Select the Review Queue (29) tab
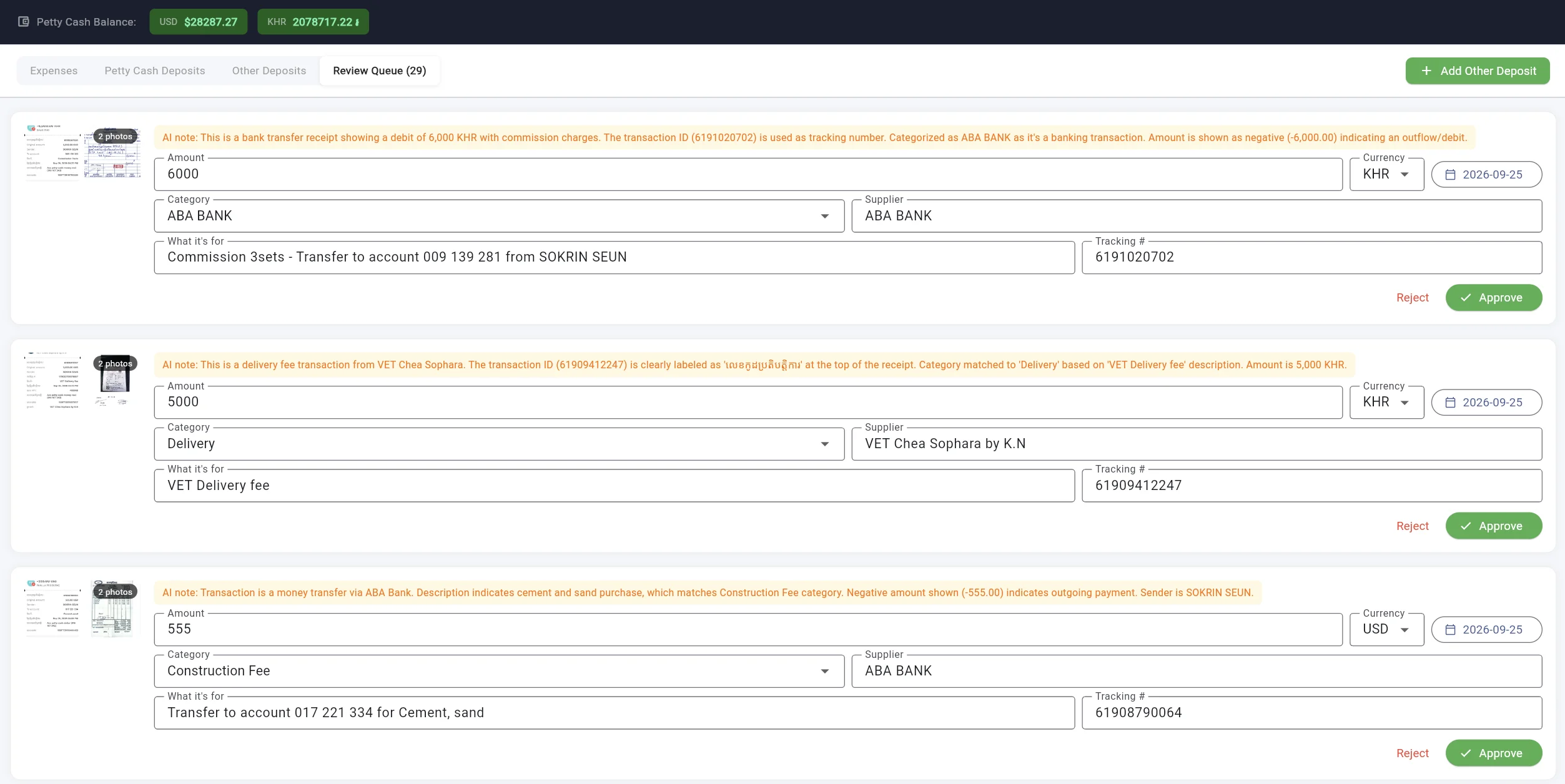The width and height of the screenshot is (1565, 784). point(380,71)
